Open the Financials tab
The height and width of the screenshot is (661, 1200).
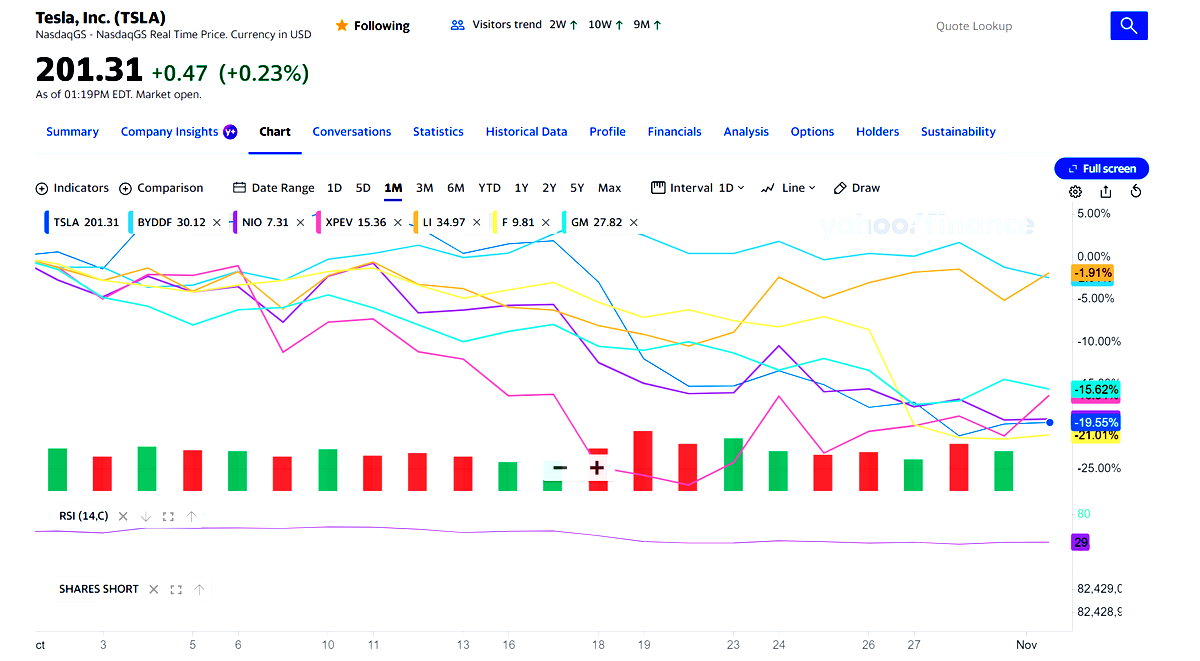[x=674, y=132]
